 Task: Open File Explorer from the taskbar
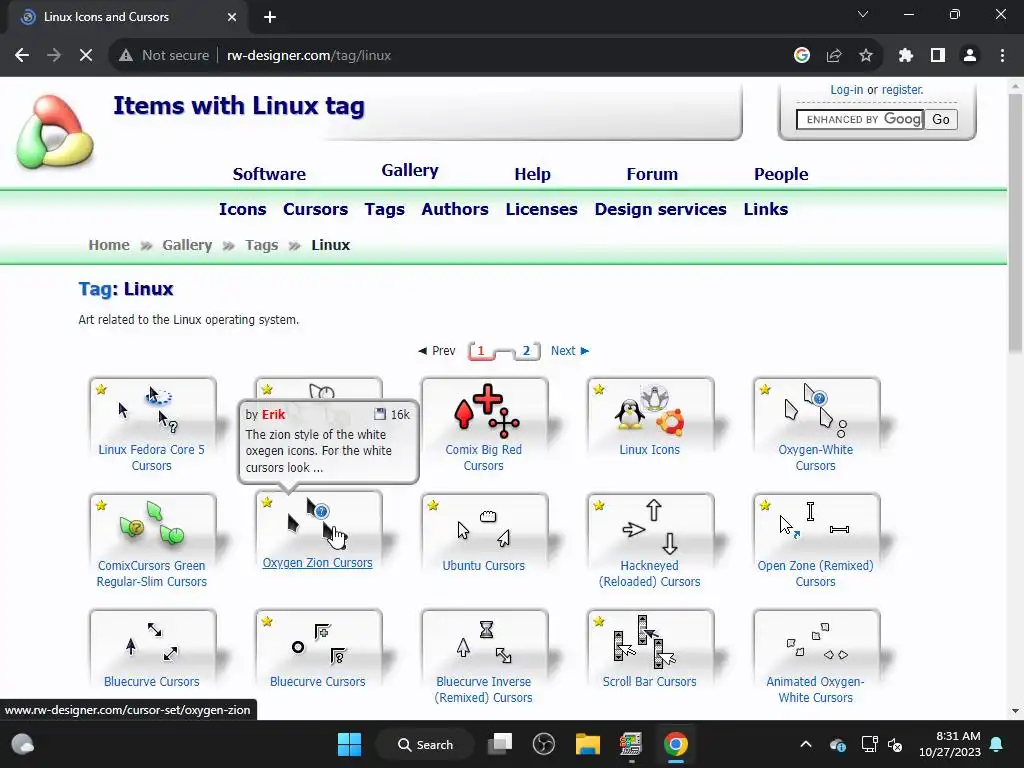coord(587,744)
